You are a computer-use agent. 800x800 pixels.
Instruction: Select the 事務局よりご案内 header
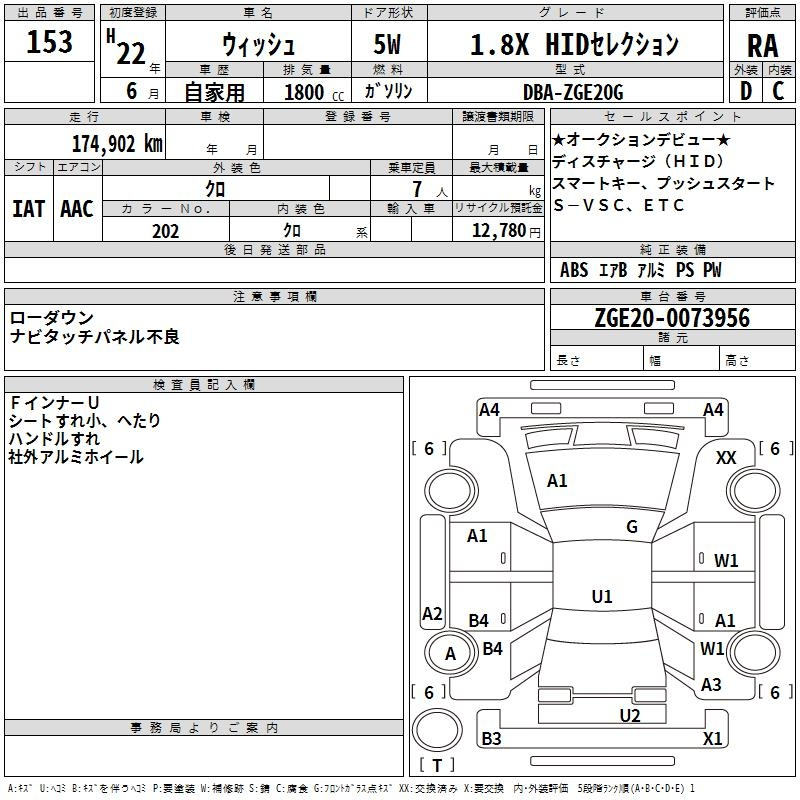pos(204,728)
